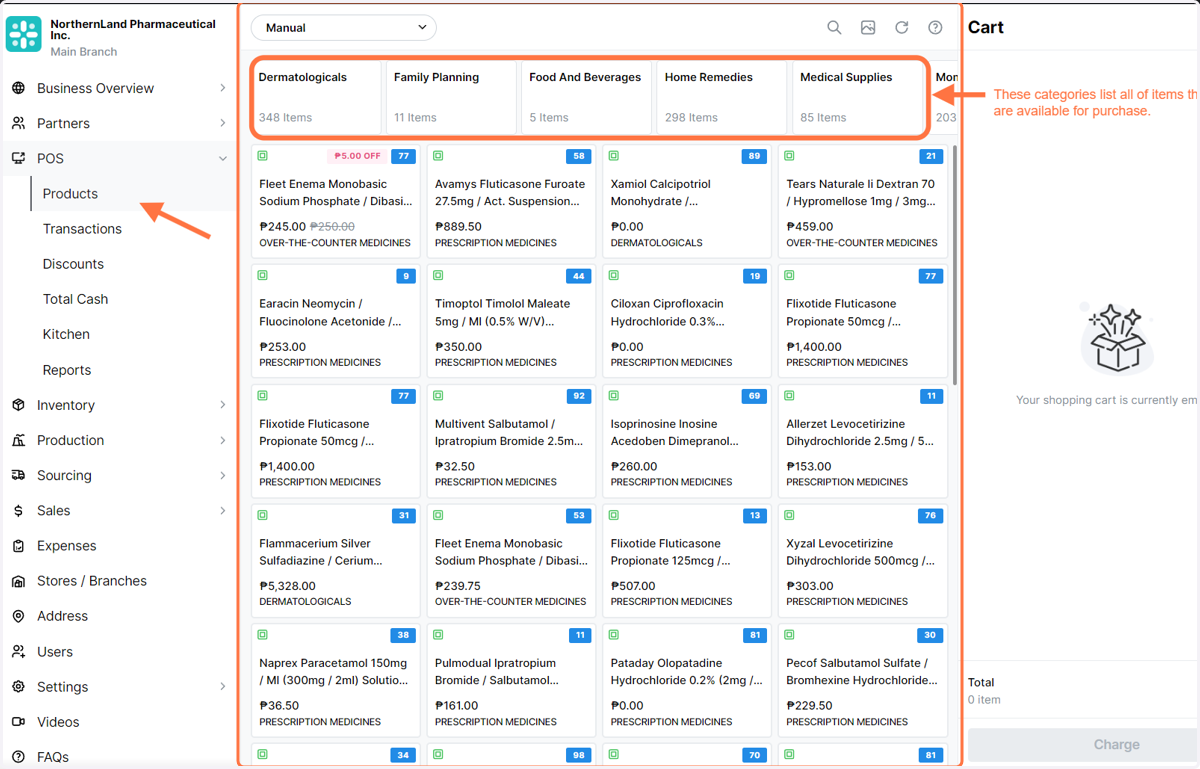Click stock badge 92 on Multivent card
Image resolution: width=1200 pixels, height=769 pixels.
pyautogui.click(x=579, y=396)
